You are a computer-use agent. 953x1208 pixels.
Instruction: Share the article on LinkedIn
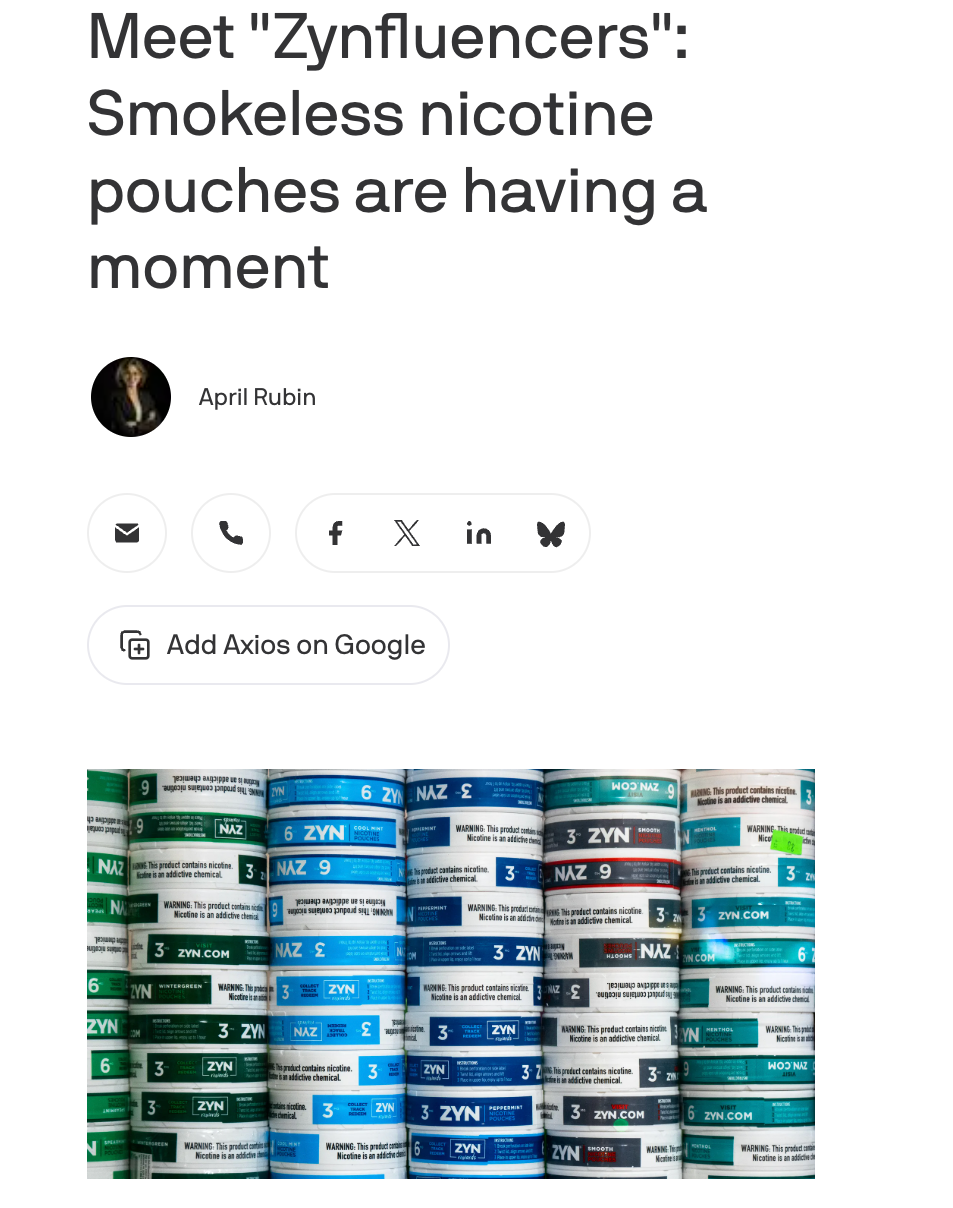pos(479,533)
